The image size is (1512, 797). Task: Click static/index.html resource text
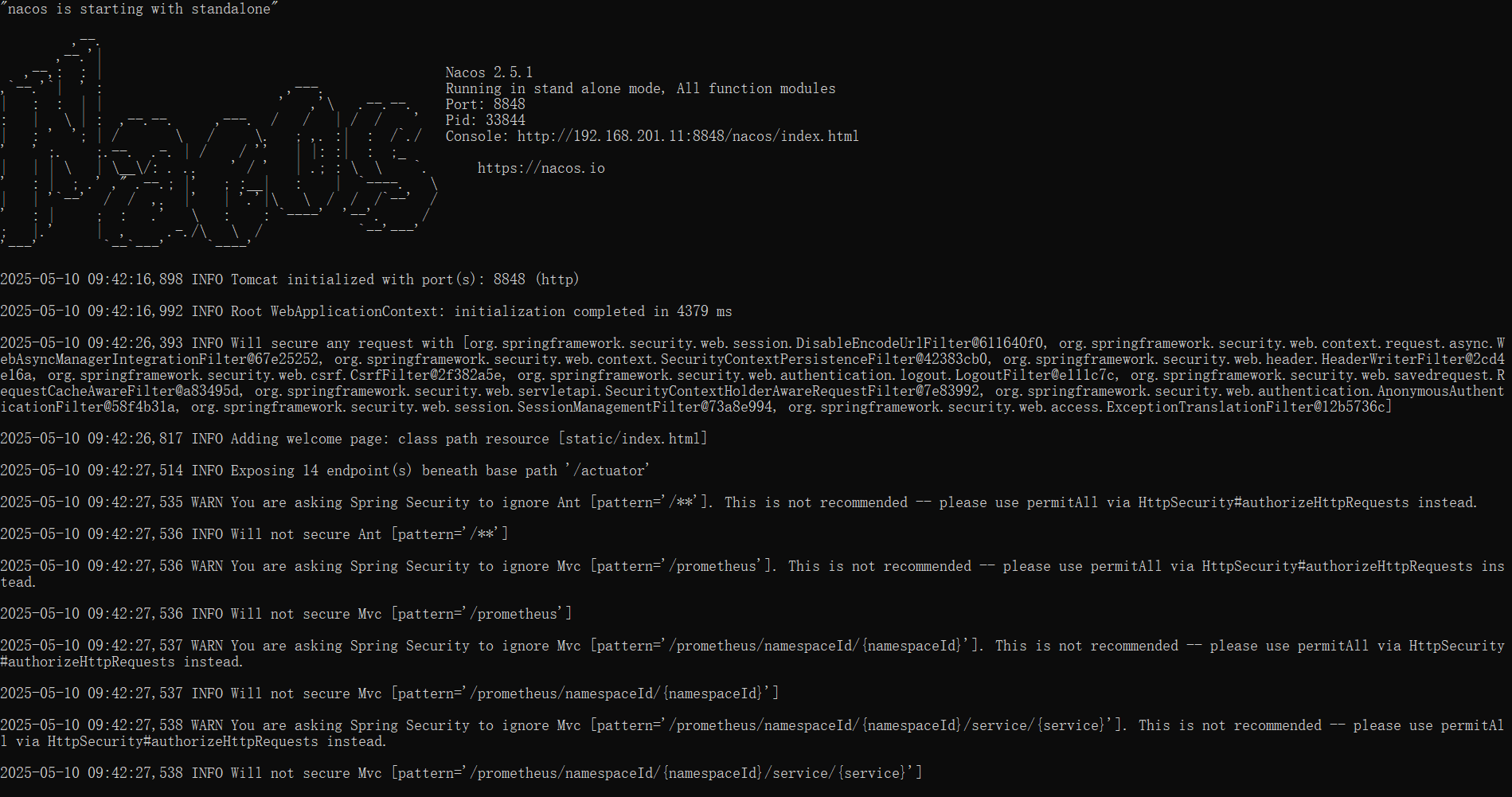point(632,439)
